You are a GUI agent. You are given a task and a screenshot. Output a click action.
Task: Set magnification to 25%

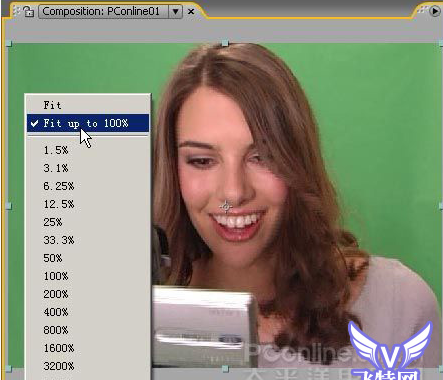click(x=88, y=222)
